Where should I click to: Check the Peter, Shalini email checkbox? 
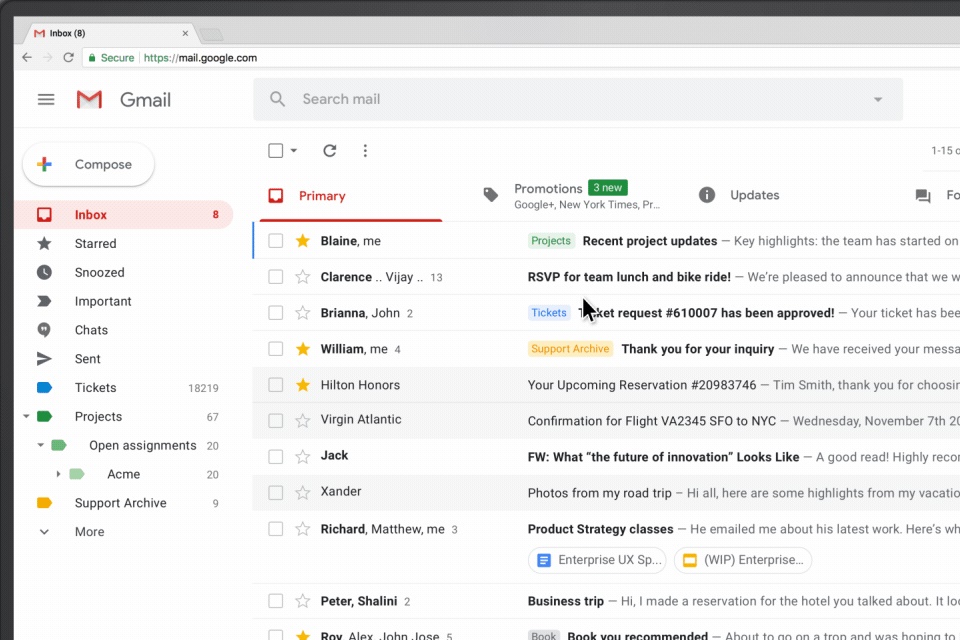pos(276,601)
